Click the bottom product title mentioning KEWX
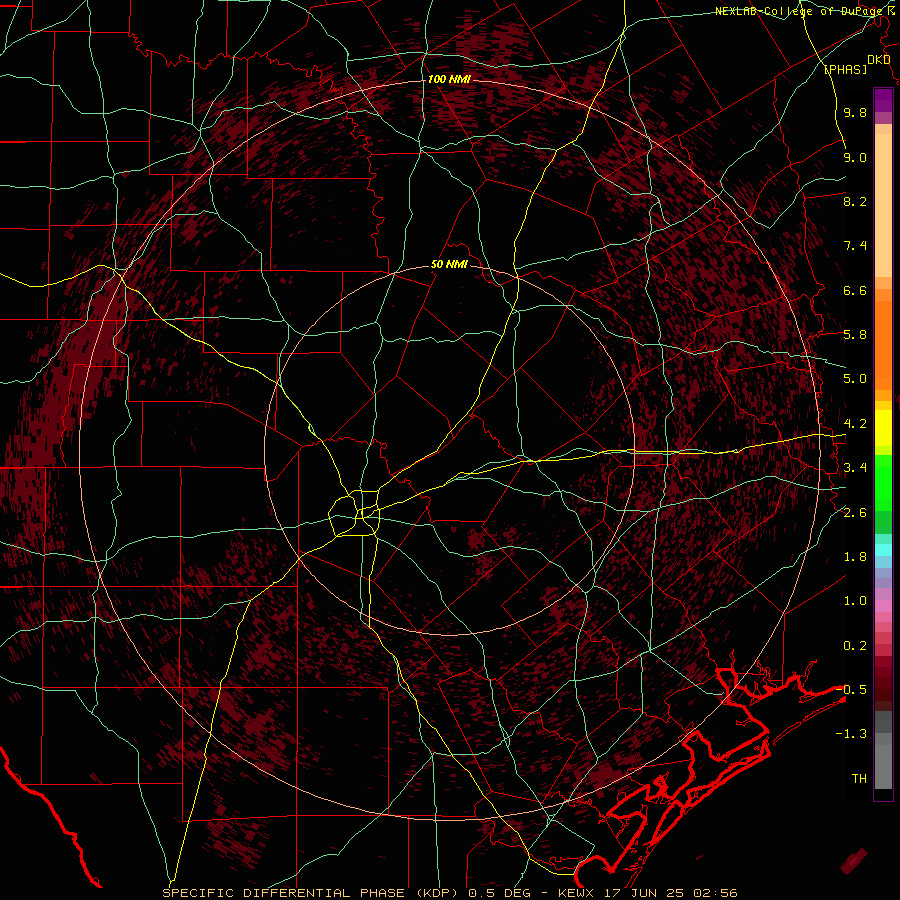The image size is (900, 900). pos(449,893)
